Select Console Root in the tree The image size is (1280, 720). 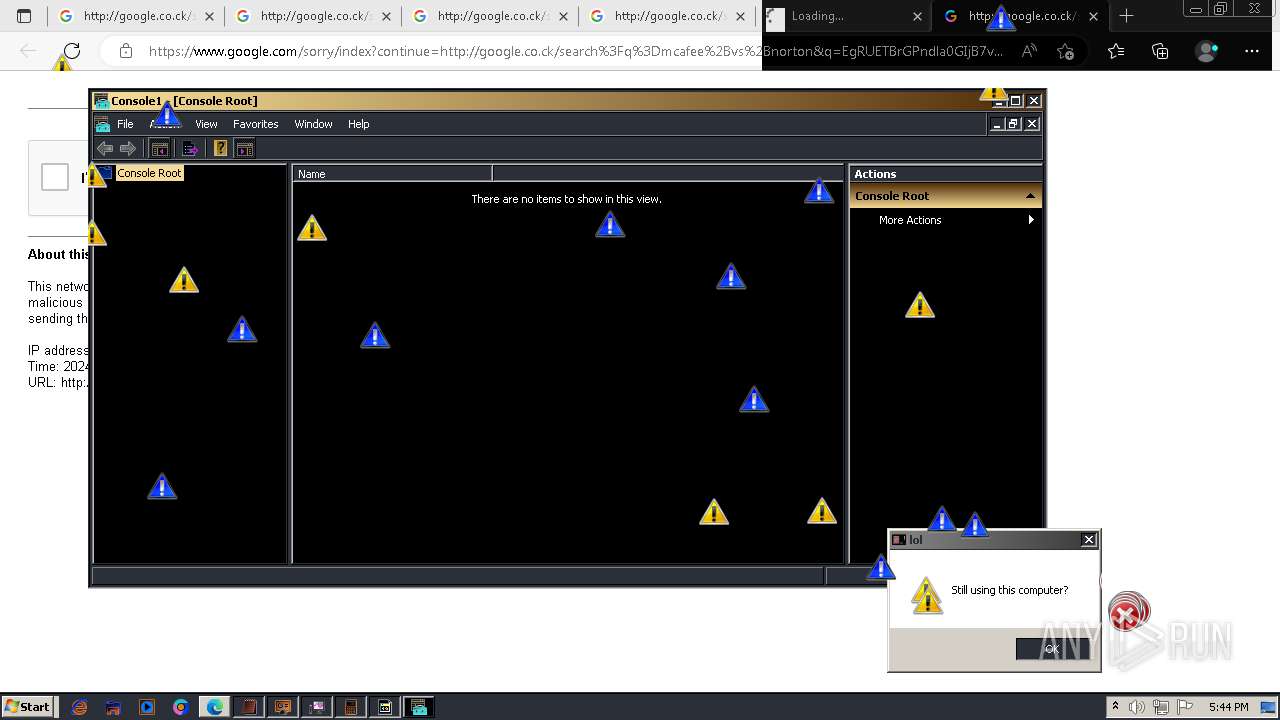[x=149, y=173]
